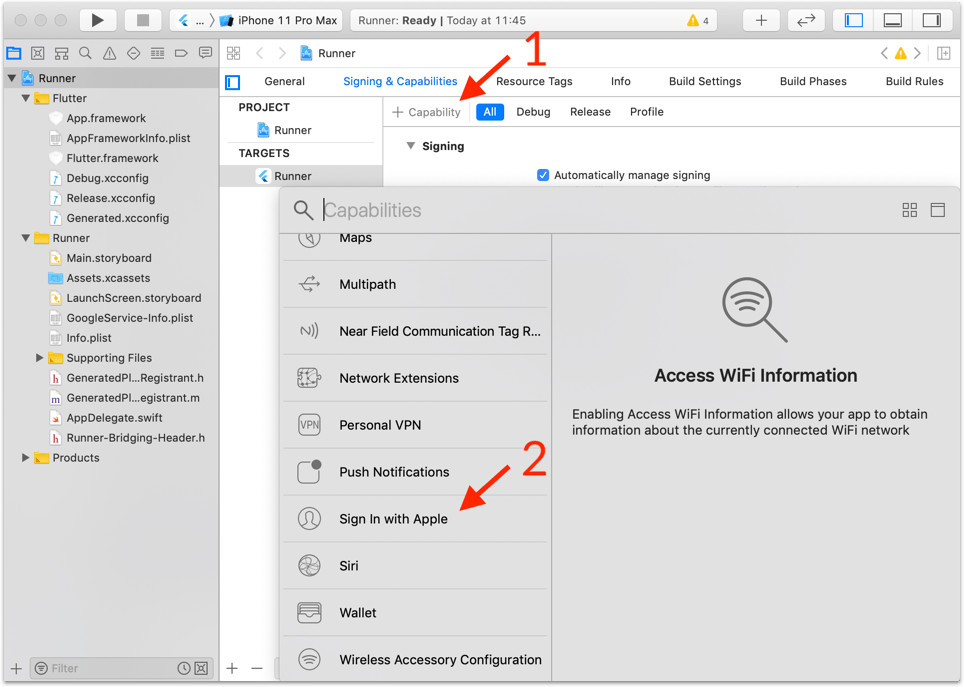Open the iPhone 11 Pro Max device selector
Viewport: 964px width, 687px height.
[x=279, y=20]
